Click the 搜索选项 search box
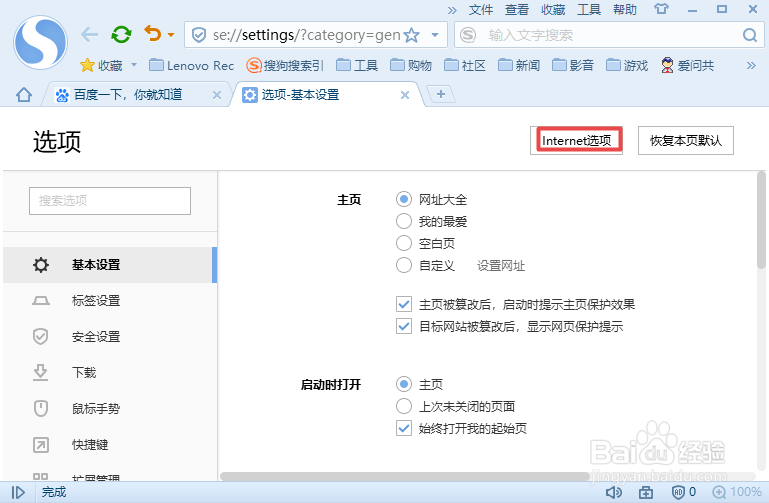Screen dimensions: 769x503 click(x=110, y=201)
